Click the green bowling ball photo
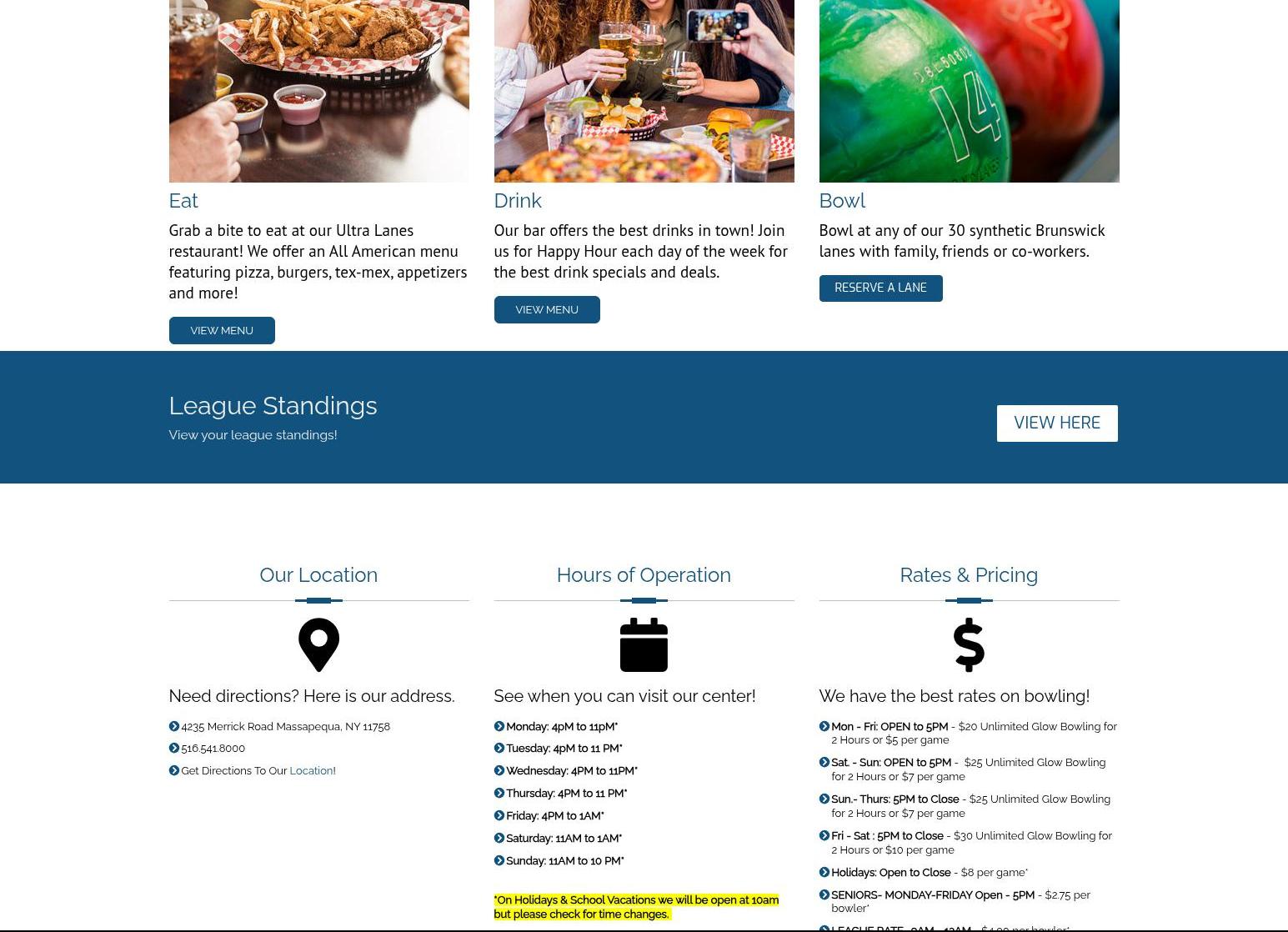Viewport: 1288px width, 932px height. click(x=969, y=91)
